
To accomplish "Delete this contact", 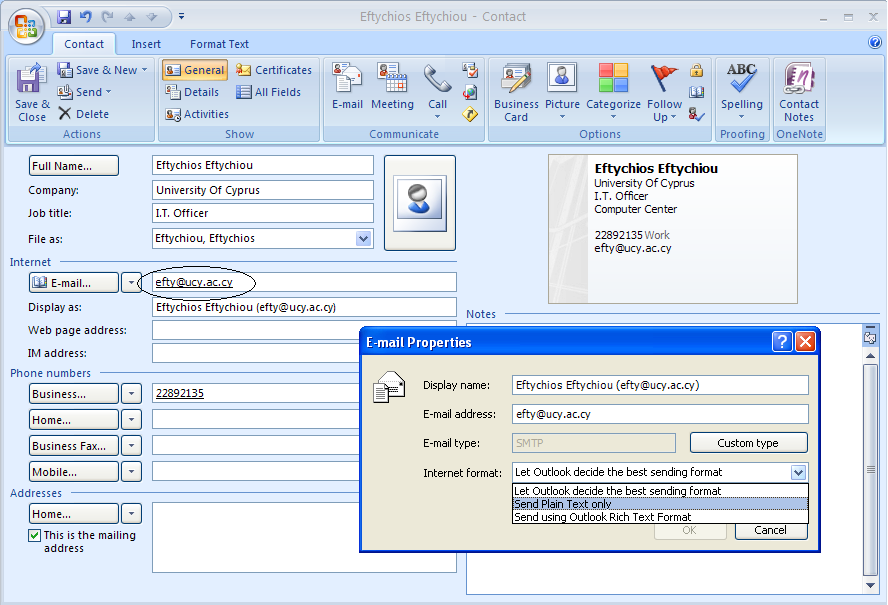I will (x=84, y=114).
